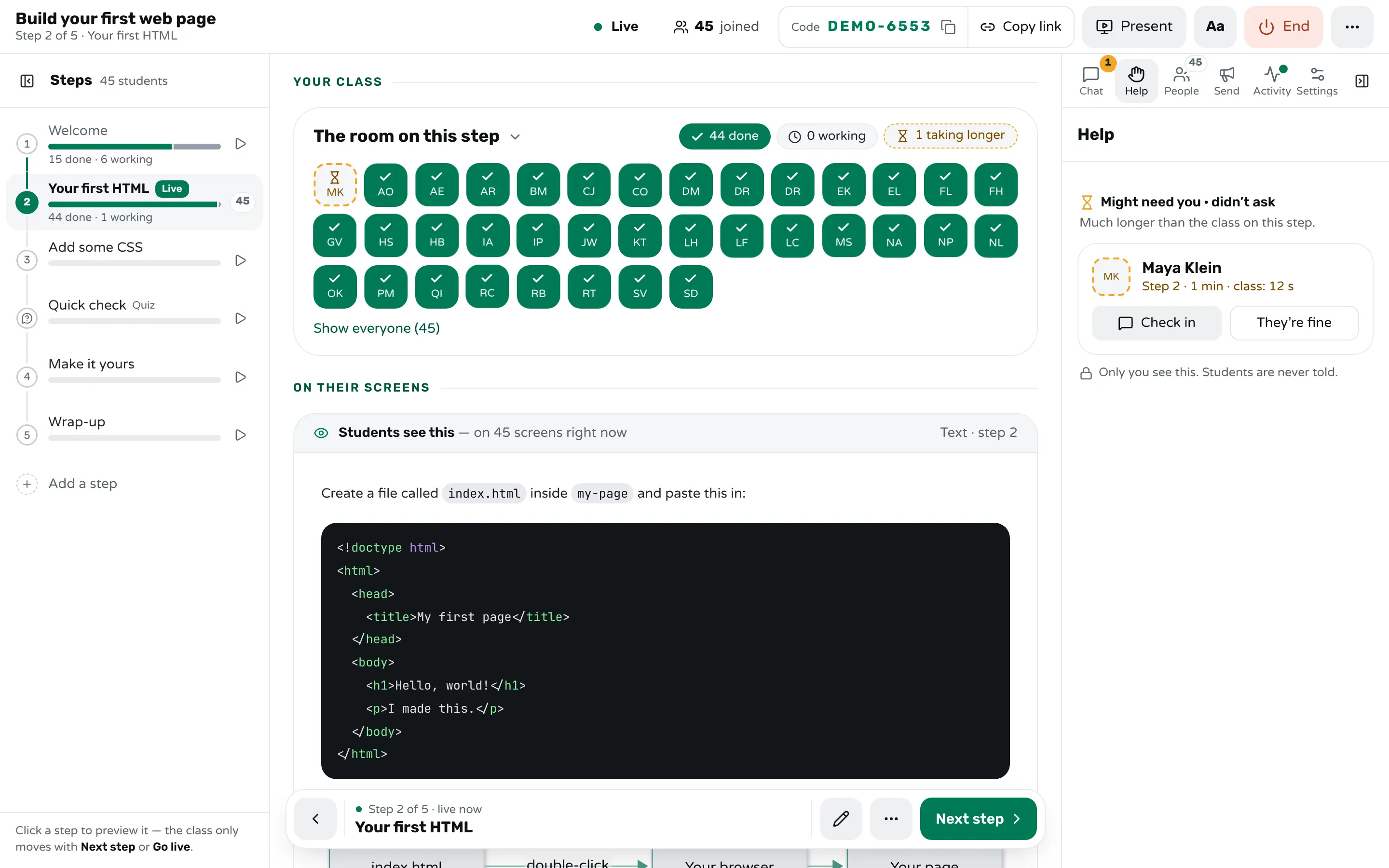Edit the current step with pencil icon

click(x=841, y=818)
